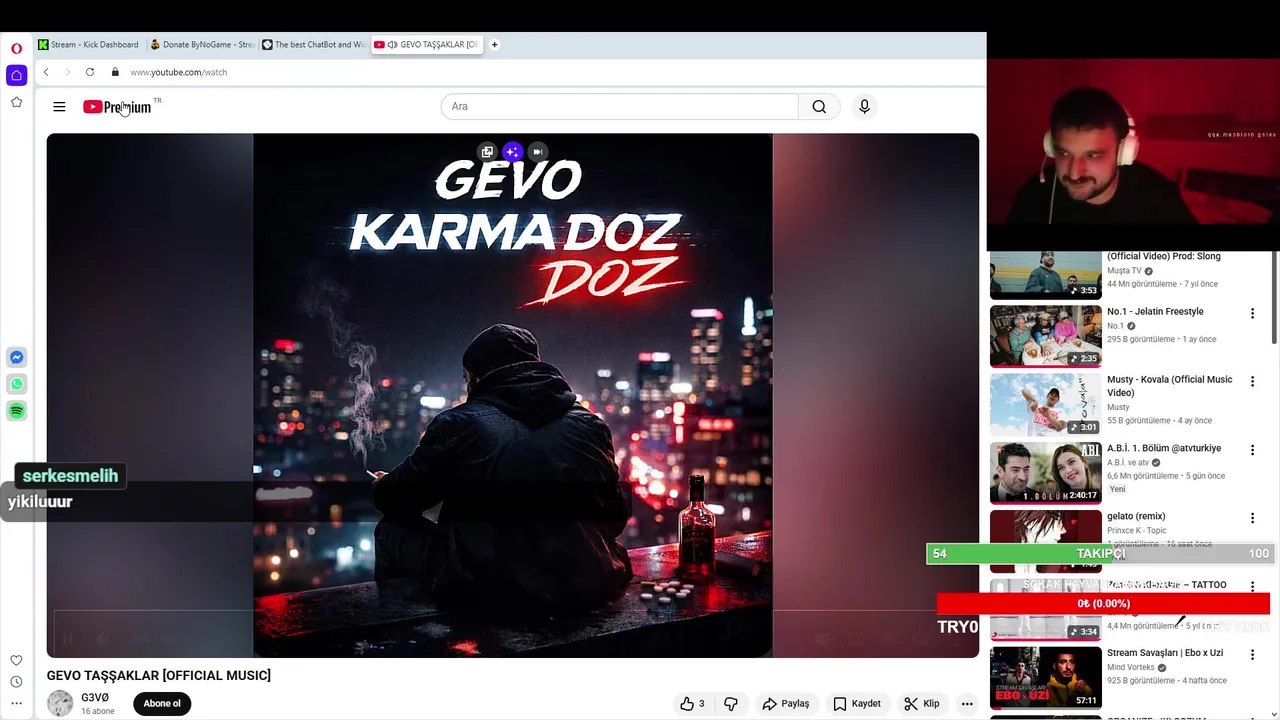Create a clip with Klip button

[x=921, y=704]
